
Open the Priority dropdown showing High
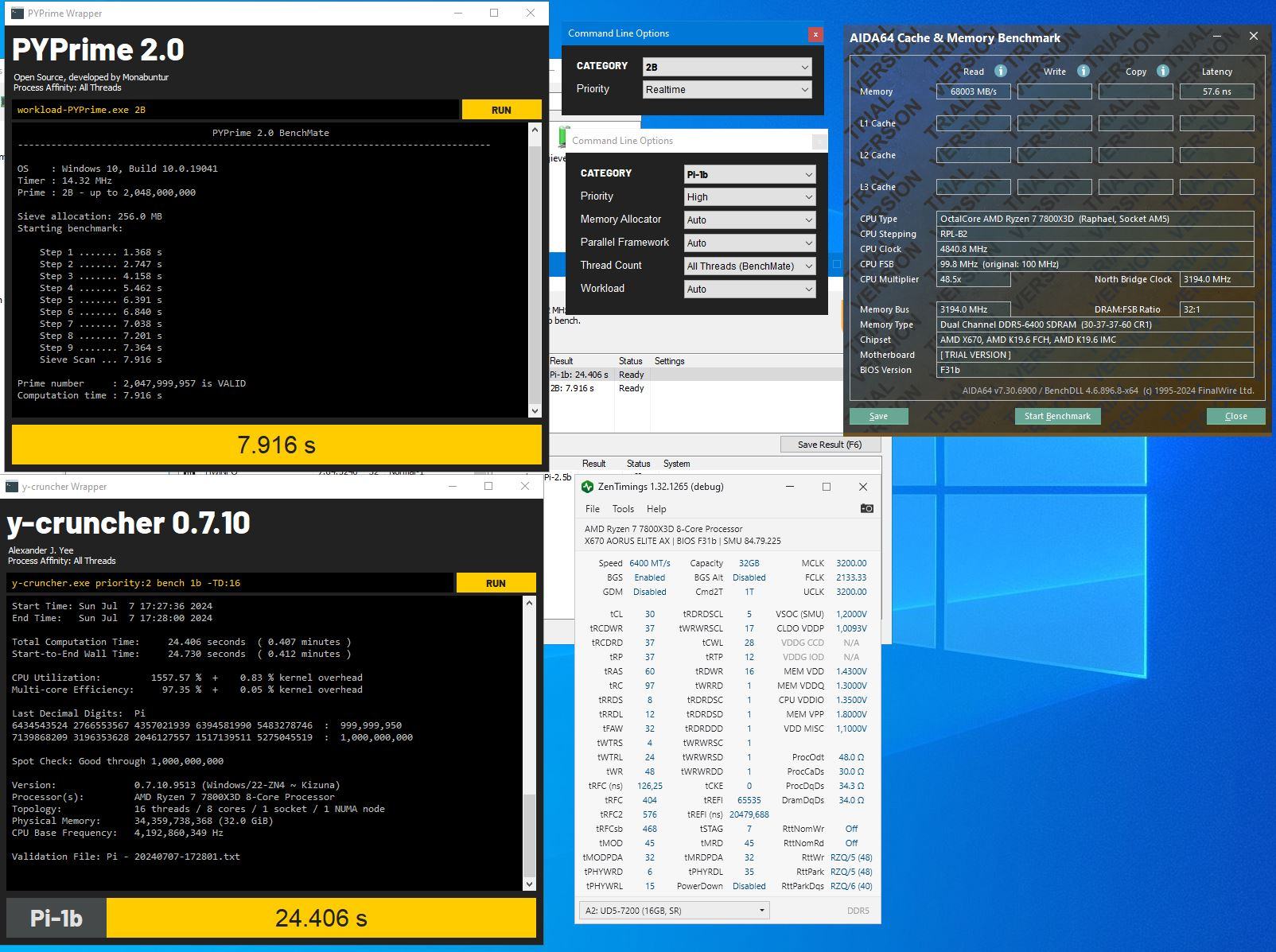pos(749,197)
